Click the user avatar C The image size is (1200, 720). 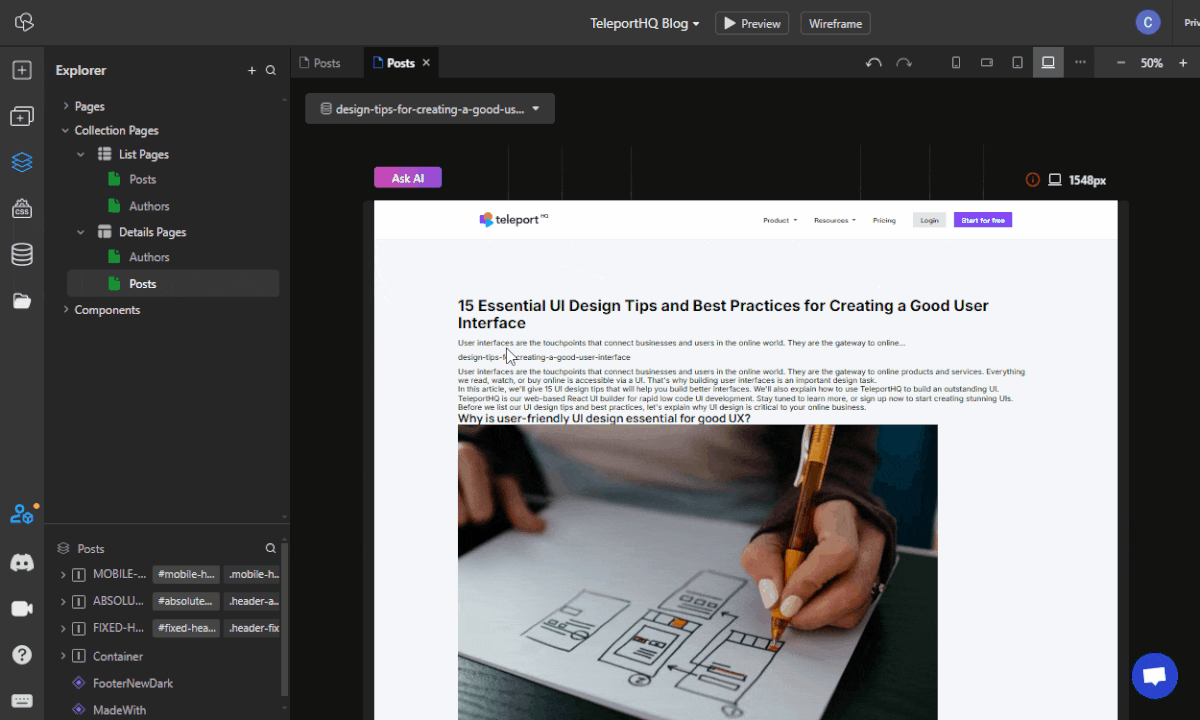1148,22
